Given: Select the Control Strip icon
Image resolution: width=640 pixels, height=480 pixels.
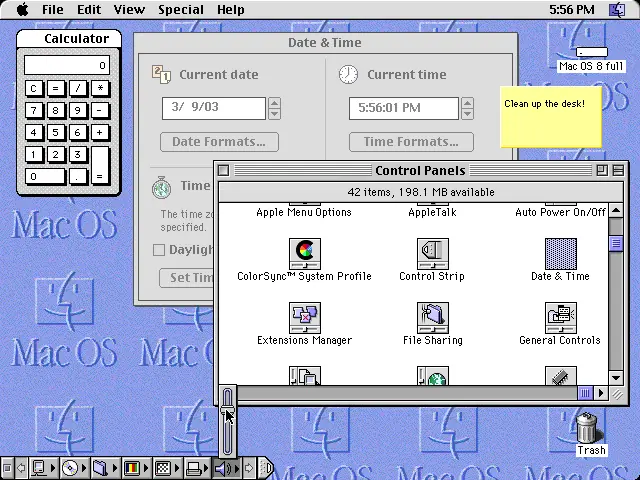Looking at the screenshot, I should (x=433, y=253).
